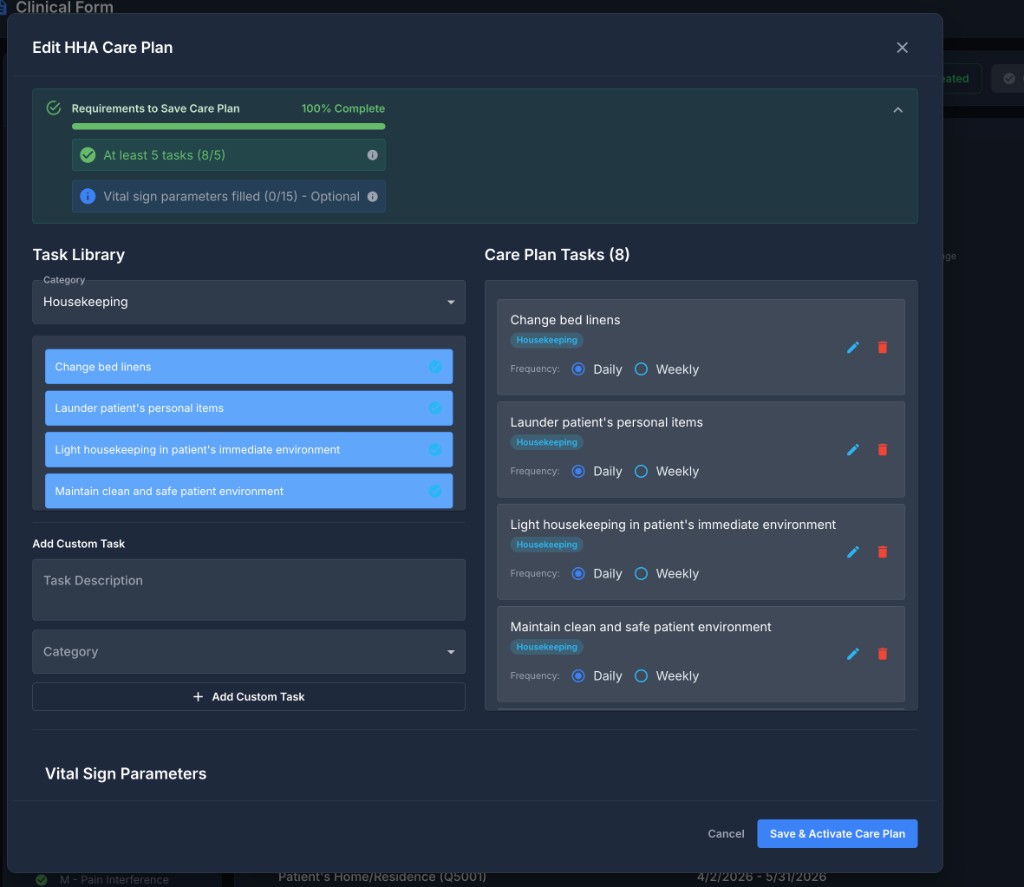Pick Weekly for Maintain clean and safe environment

click(641, 675)
